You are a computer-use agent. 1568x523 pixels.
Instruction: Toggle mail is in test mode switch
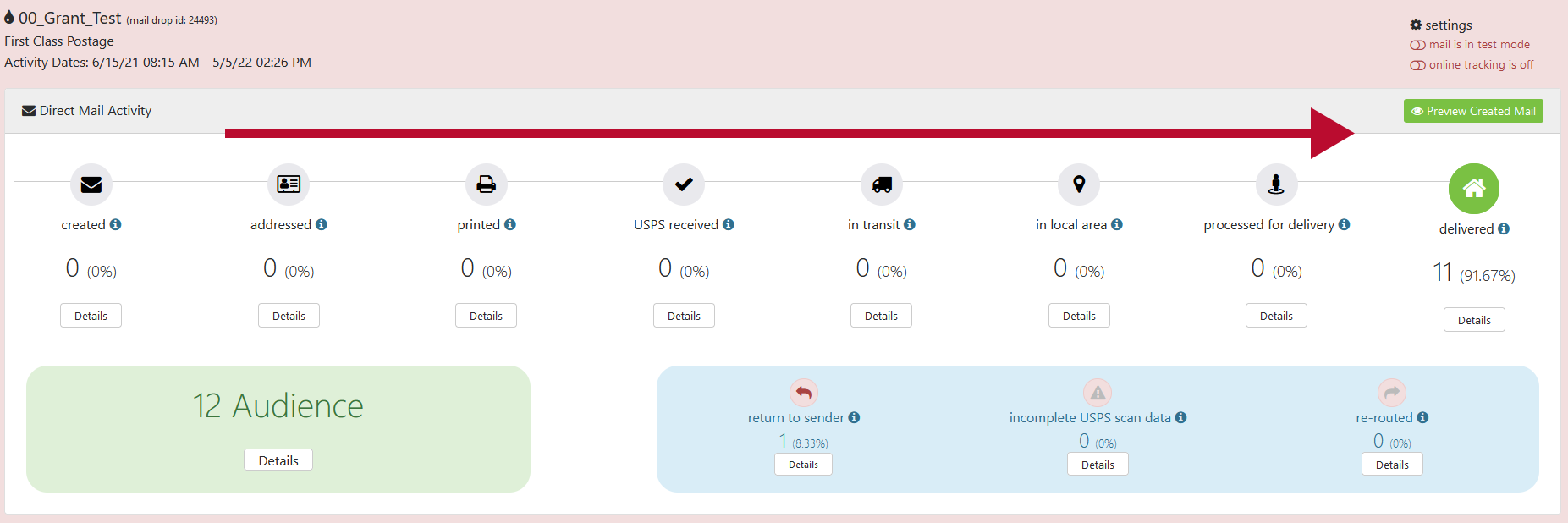1417,45
